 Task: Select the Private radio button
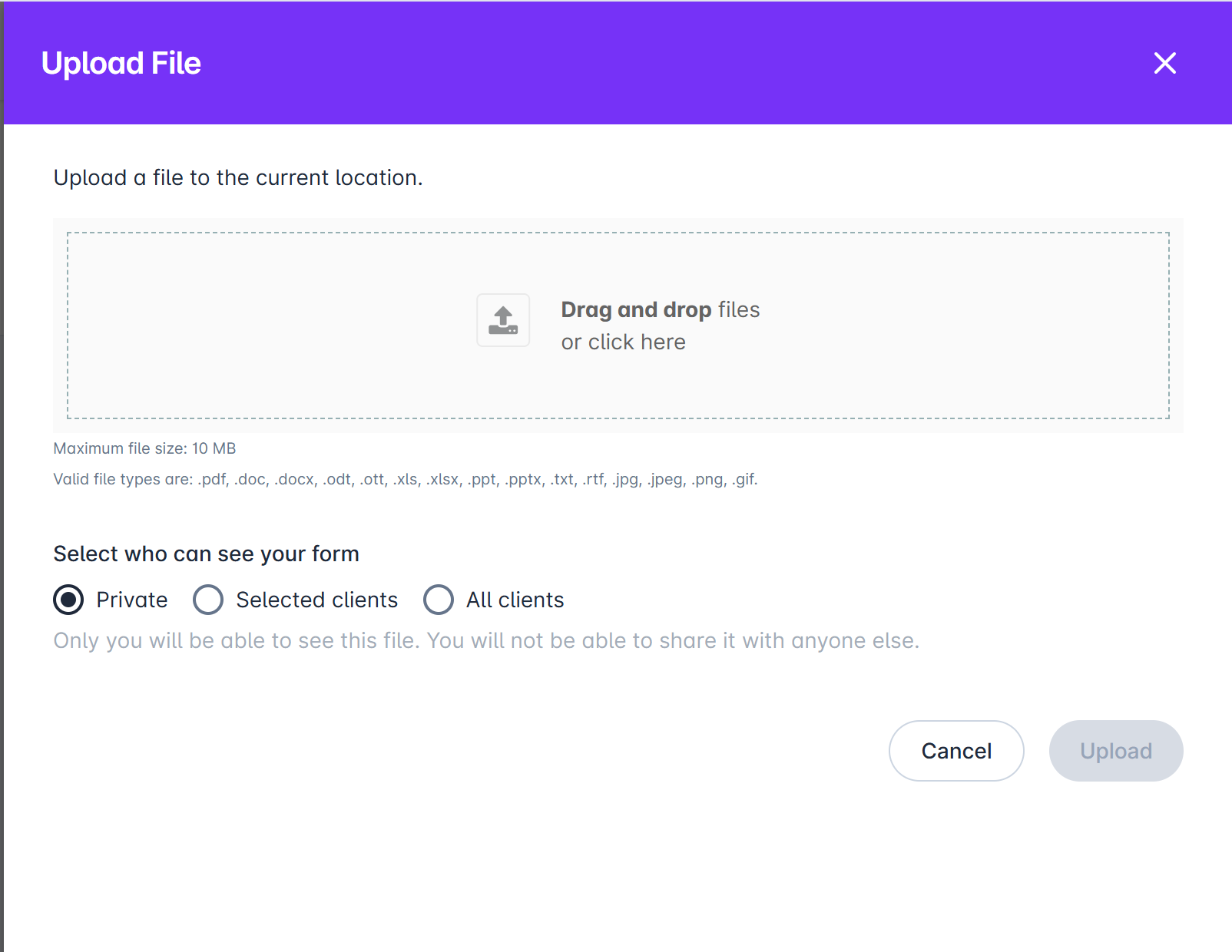pos(68,600)
